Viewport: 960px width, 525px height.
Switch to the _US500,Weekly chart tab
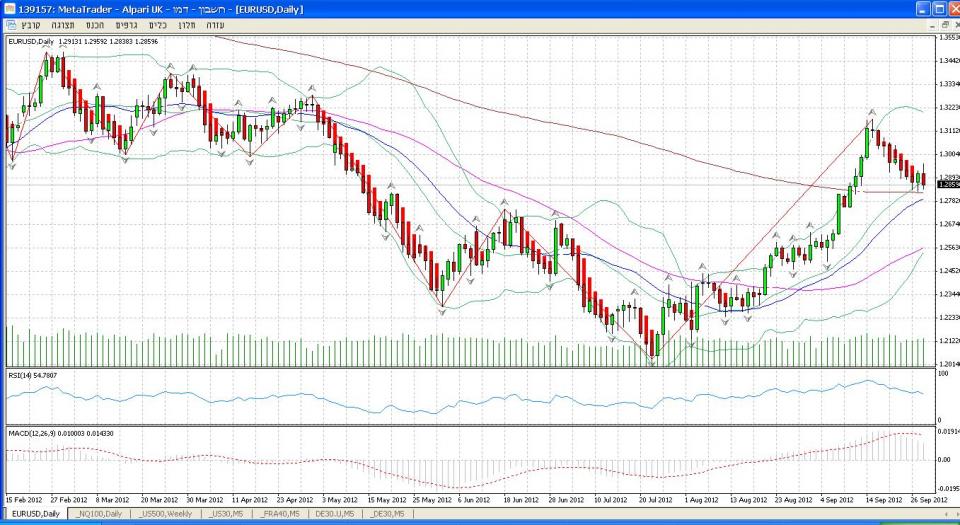pos(166,513)
